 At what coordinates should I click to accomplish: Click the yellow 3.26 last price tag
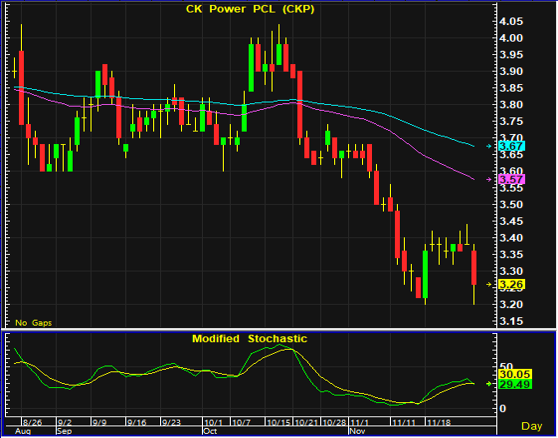pyautogui.click(x=512, y=284)
